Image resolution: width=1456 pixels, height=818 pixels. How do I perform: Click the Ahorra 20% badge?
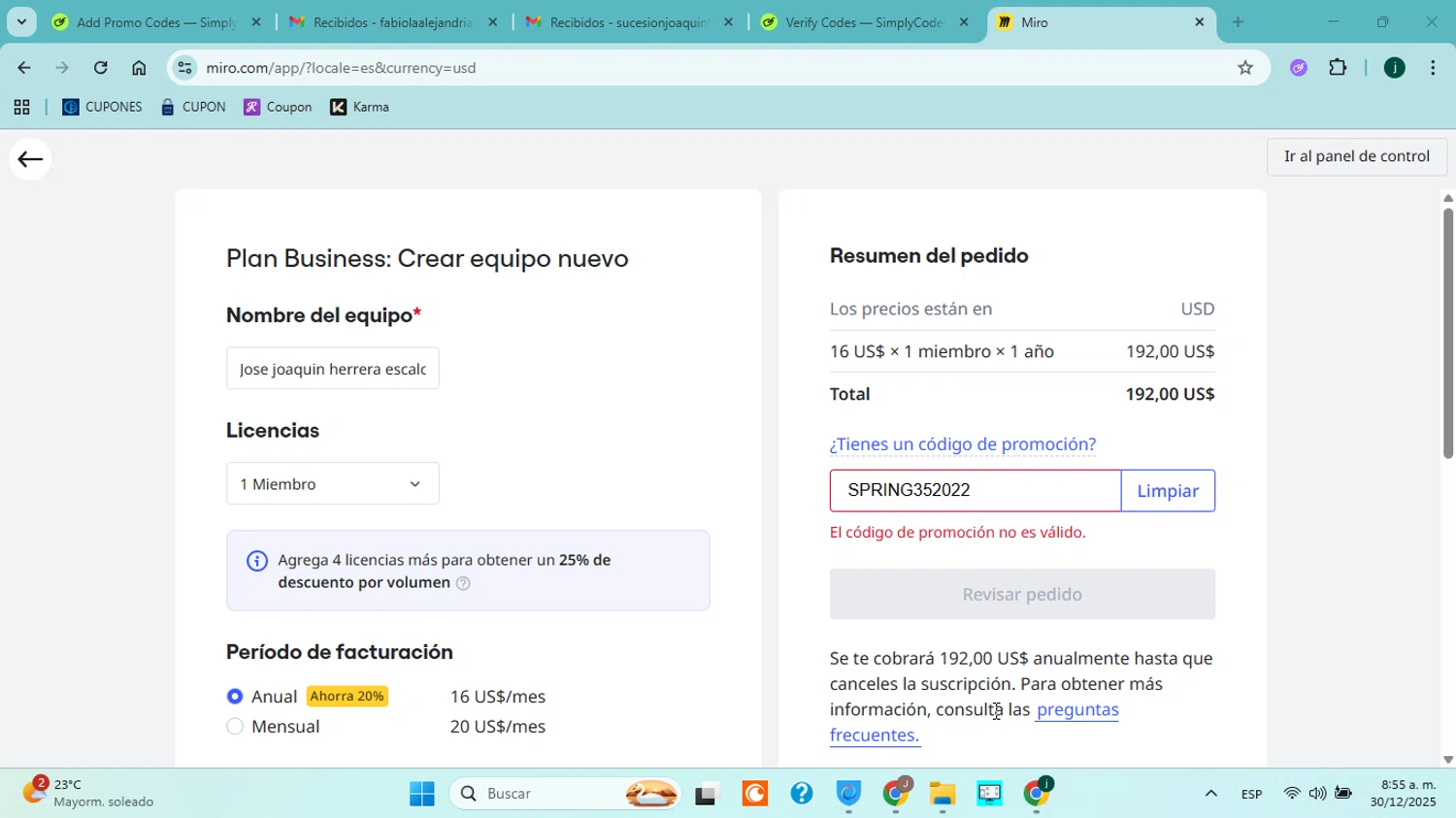[347, 697]
